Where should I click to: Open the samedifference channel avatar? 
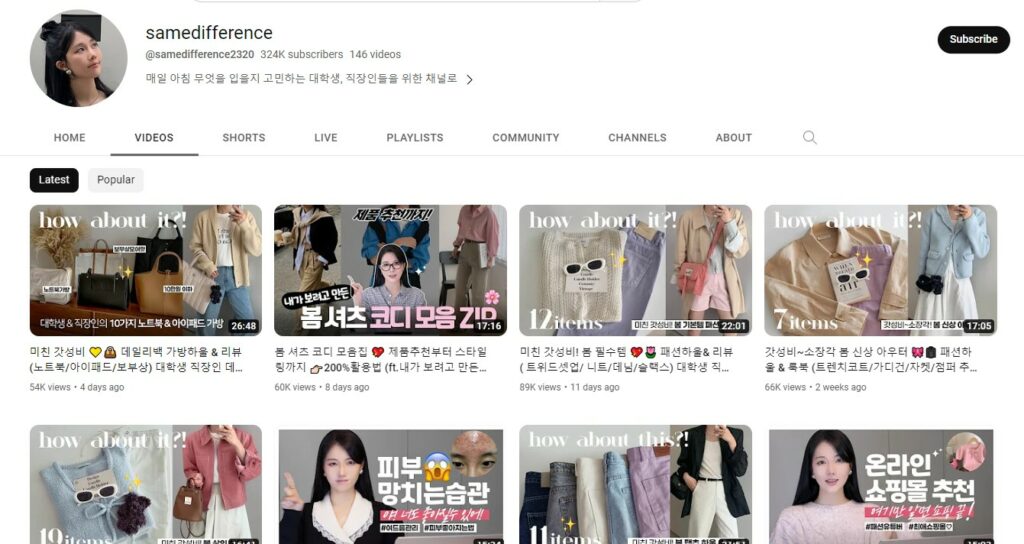pos(78,58)
